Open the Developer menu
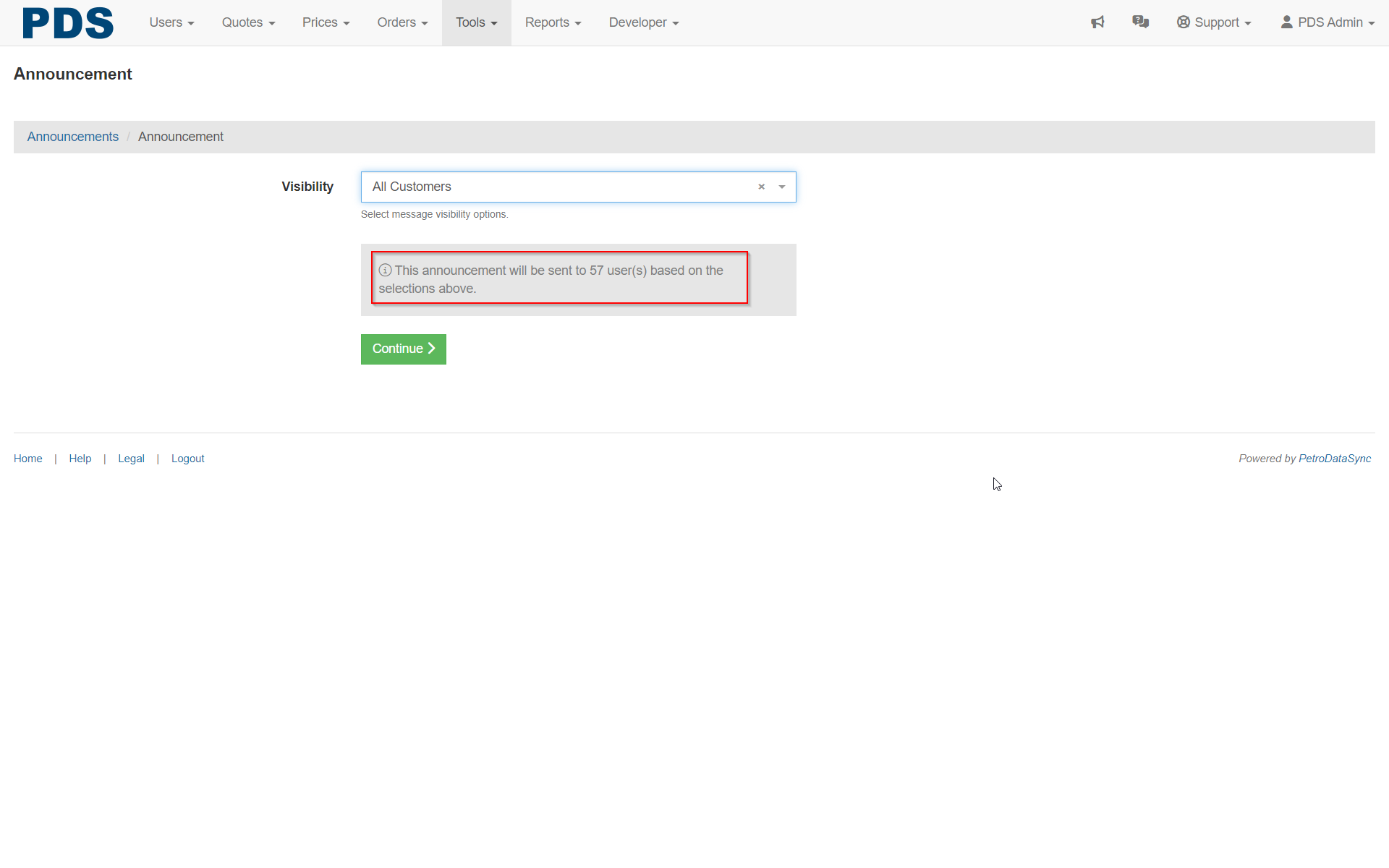This screenshot has height=868, width=1389. 644,22
